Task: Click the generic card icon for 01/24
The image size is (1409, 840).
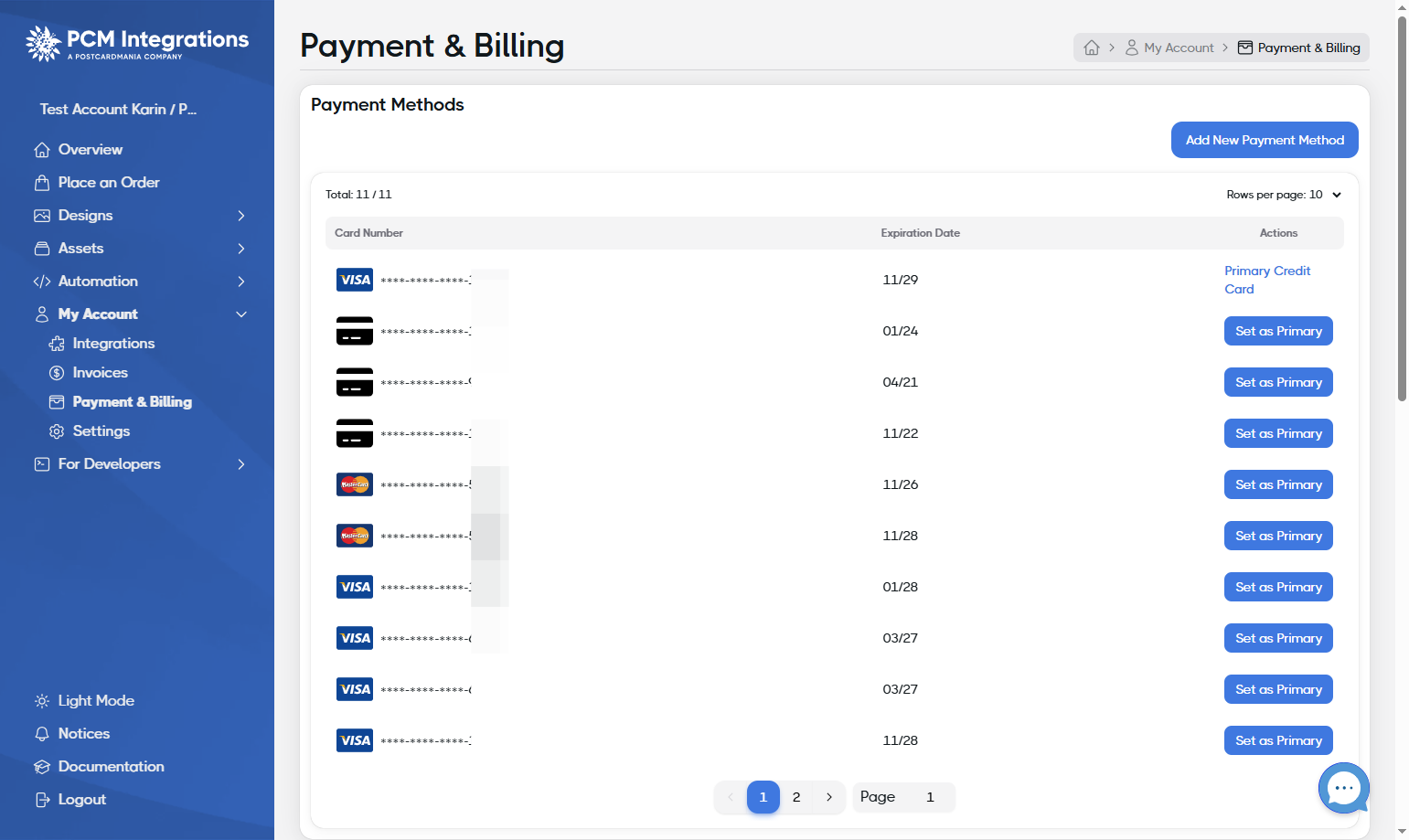Action: [x=355, y=331]
